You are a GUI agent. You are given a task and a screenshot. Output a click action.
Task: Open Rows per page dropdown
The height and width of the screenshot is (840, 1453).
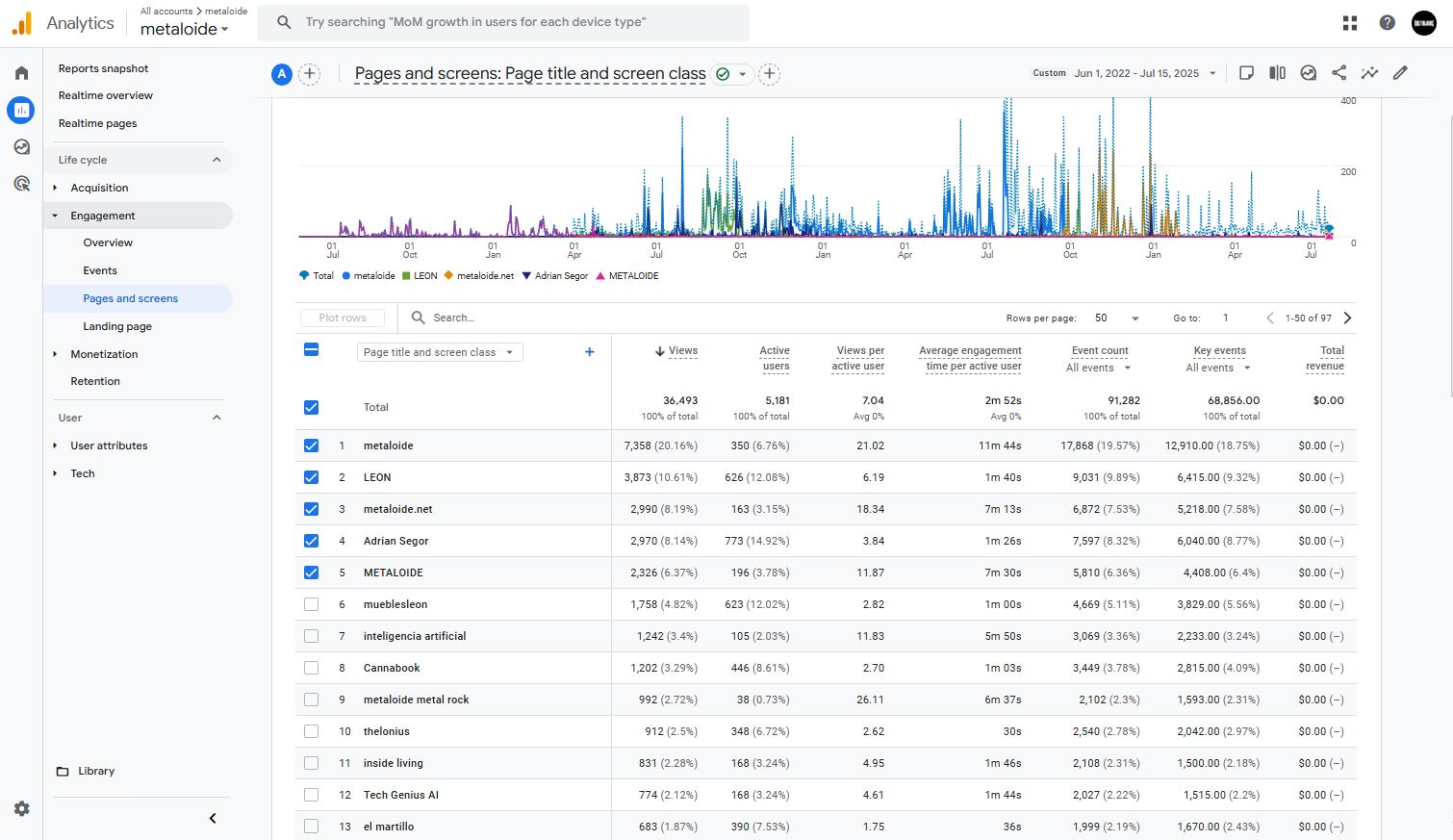[1116, 318]
